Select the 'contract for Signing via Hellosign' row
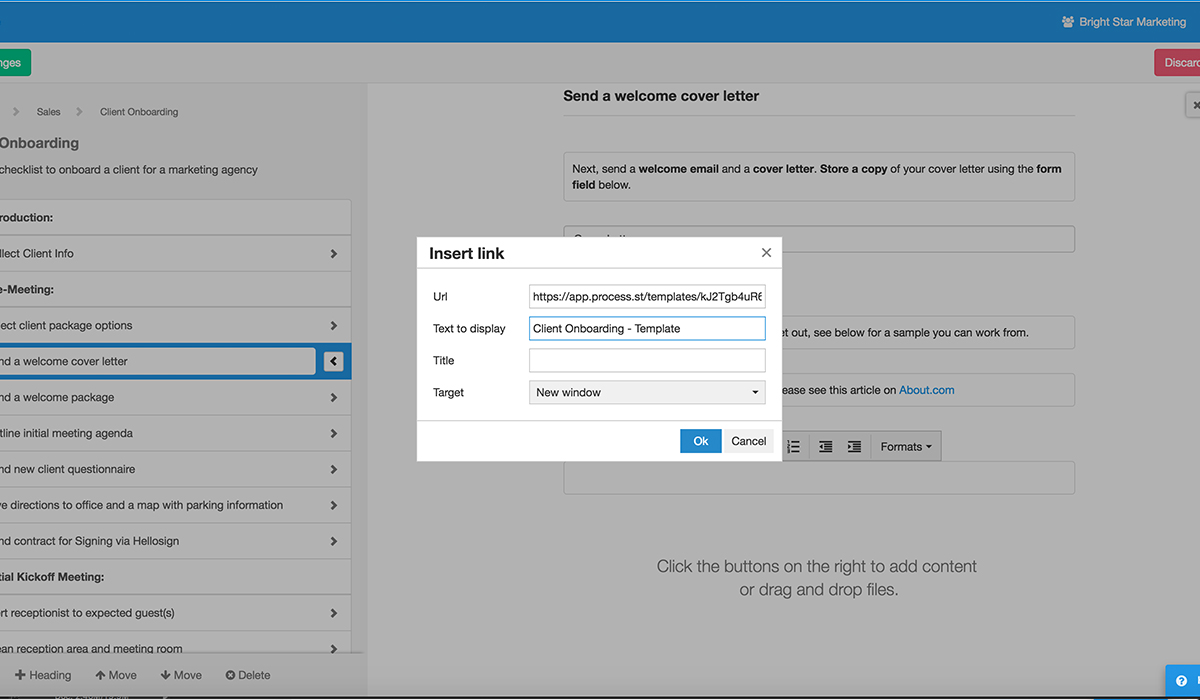Viewport: 1200px width, 700px height. click(x=175, y=542)
